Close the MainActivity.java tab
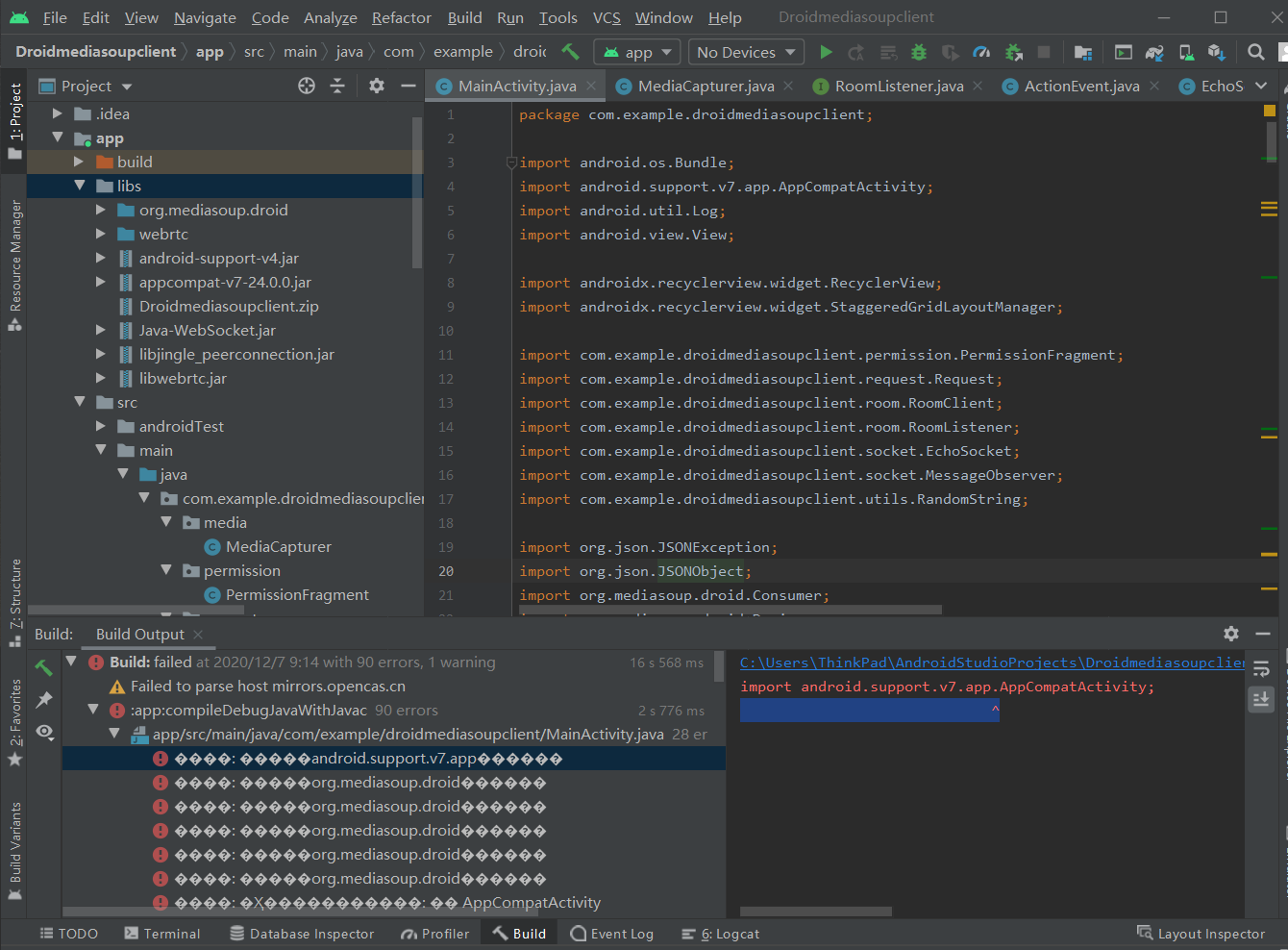1288x950 pixels. tap(591, 86)
